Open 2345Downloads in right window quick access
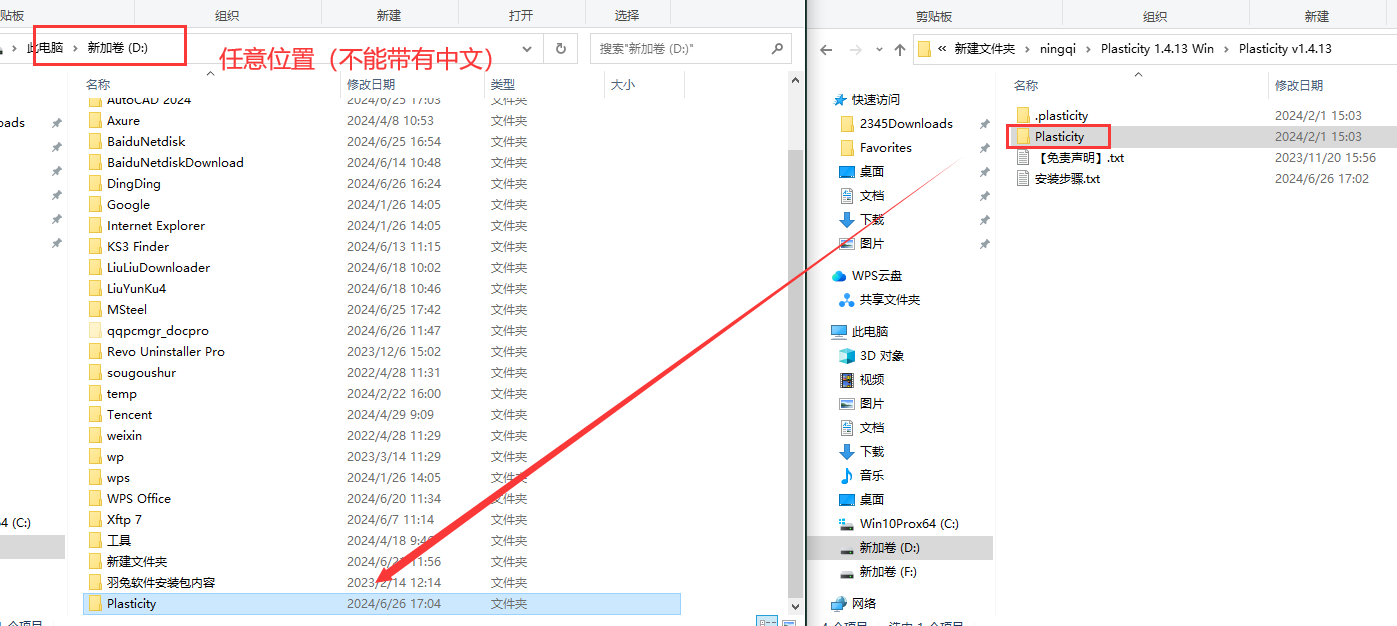This screenshot has width=1397, height=626. [906, 124]
